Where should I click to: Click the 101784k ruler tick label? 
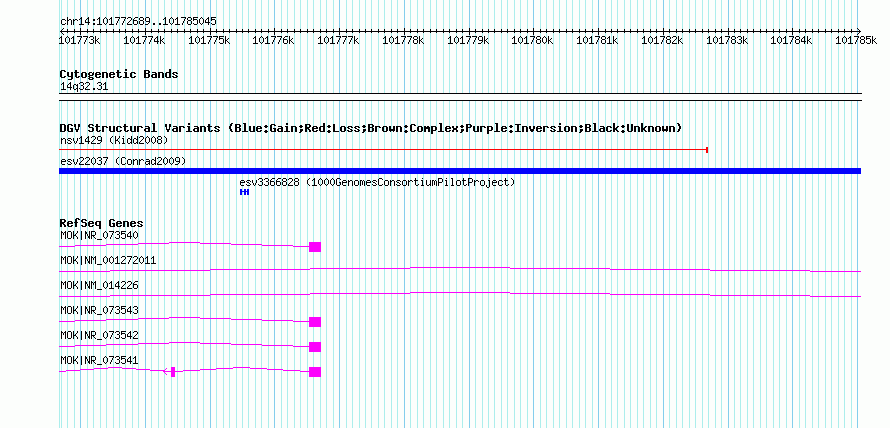791,40
